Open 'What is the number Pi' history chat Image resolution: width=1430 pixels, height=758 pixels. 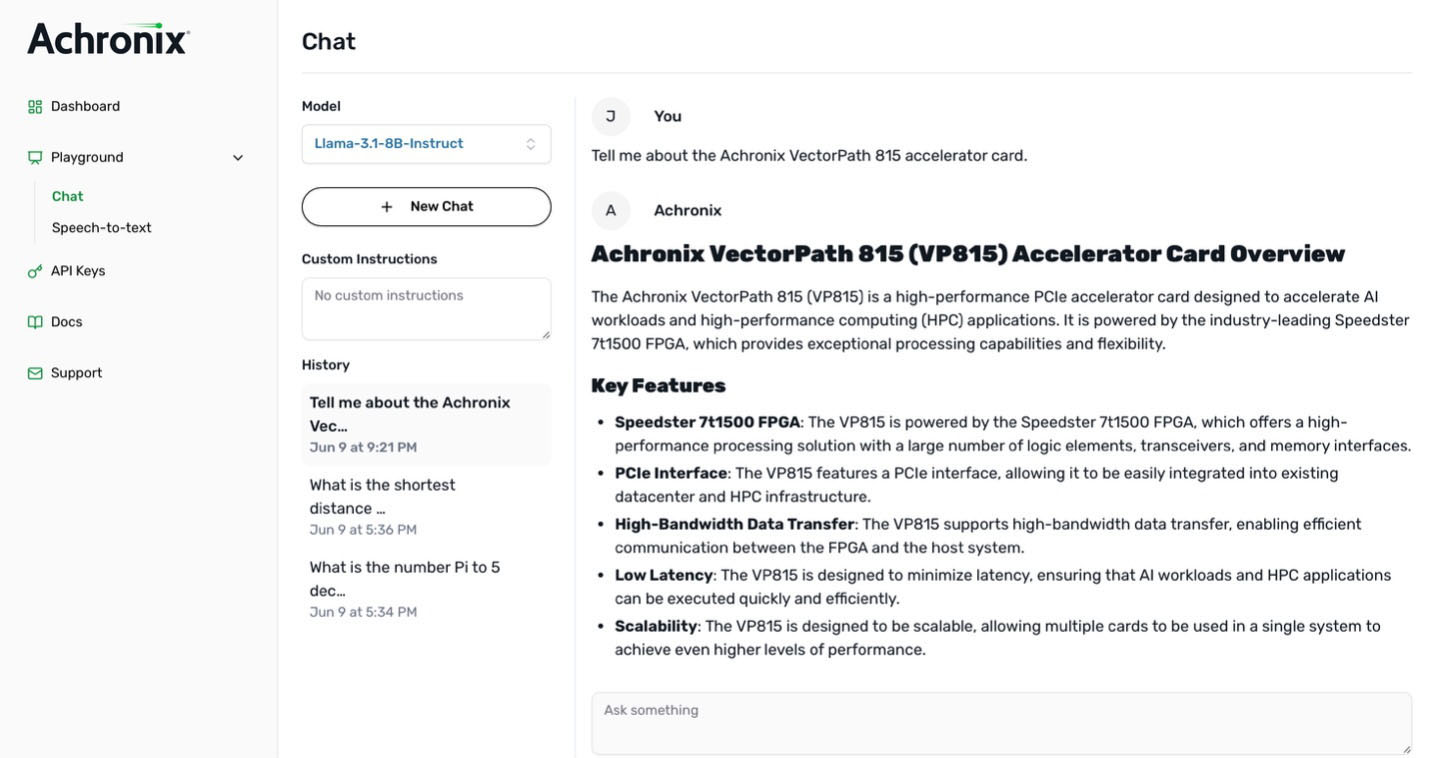pyautogui.click(x=426, y=589)
